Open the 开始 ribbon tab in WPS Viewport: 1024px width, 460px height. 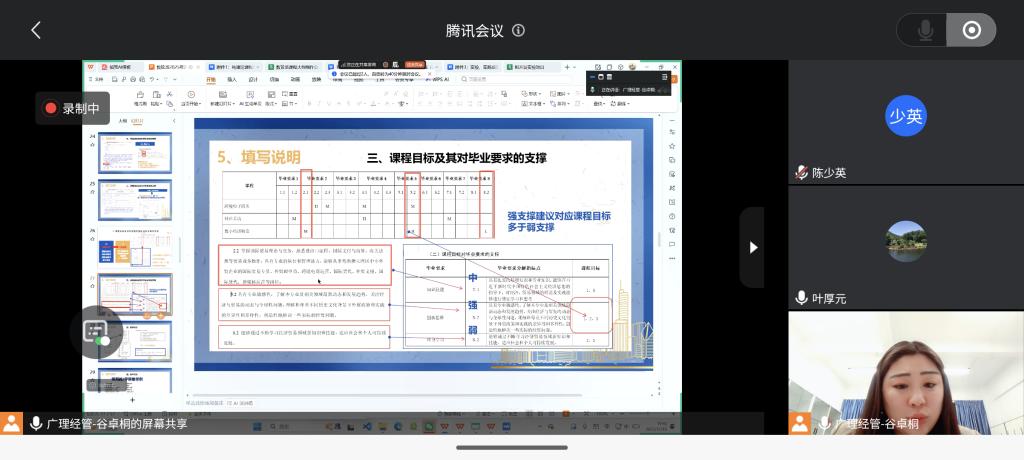pyautogui.click(x=211, y=79)
